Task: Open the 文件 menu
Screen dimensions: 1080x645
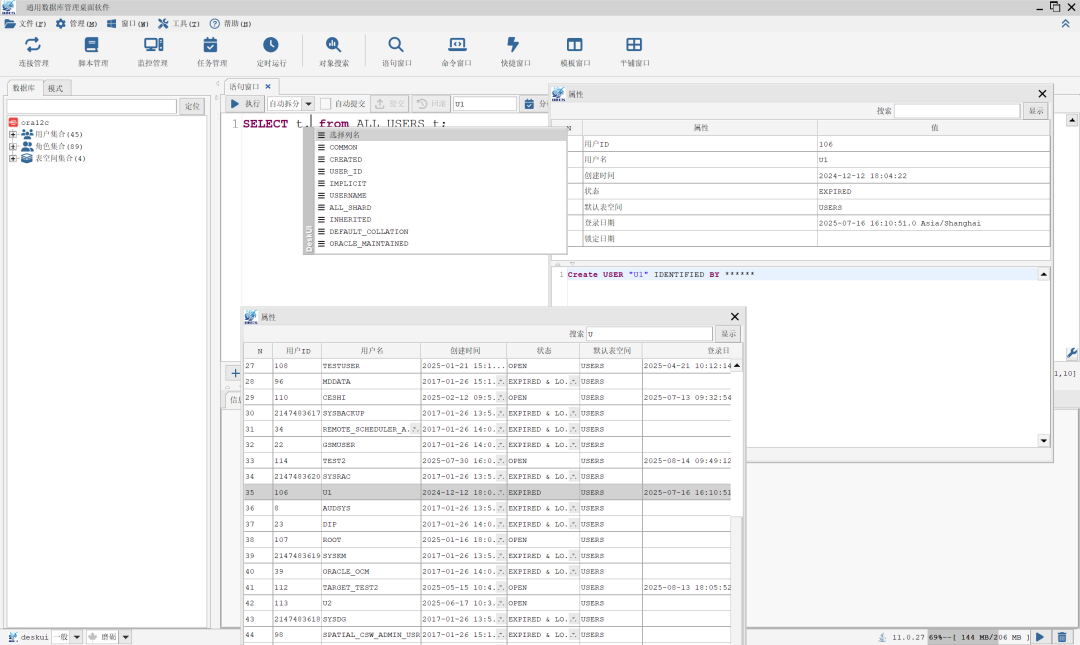Action: tap(25, 23)
